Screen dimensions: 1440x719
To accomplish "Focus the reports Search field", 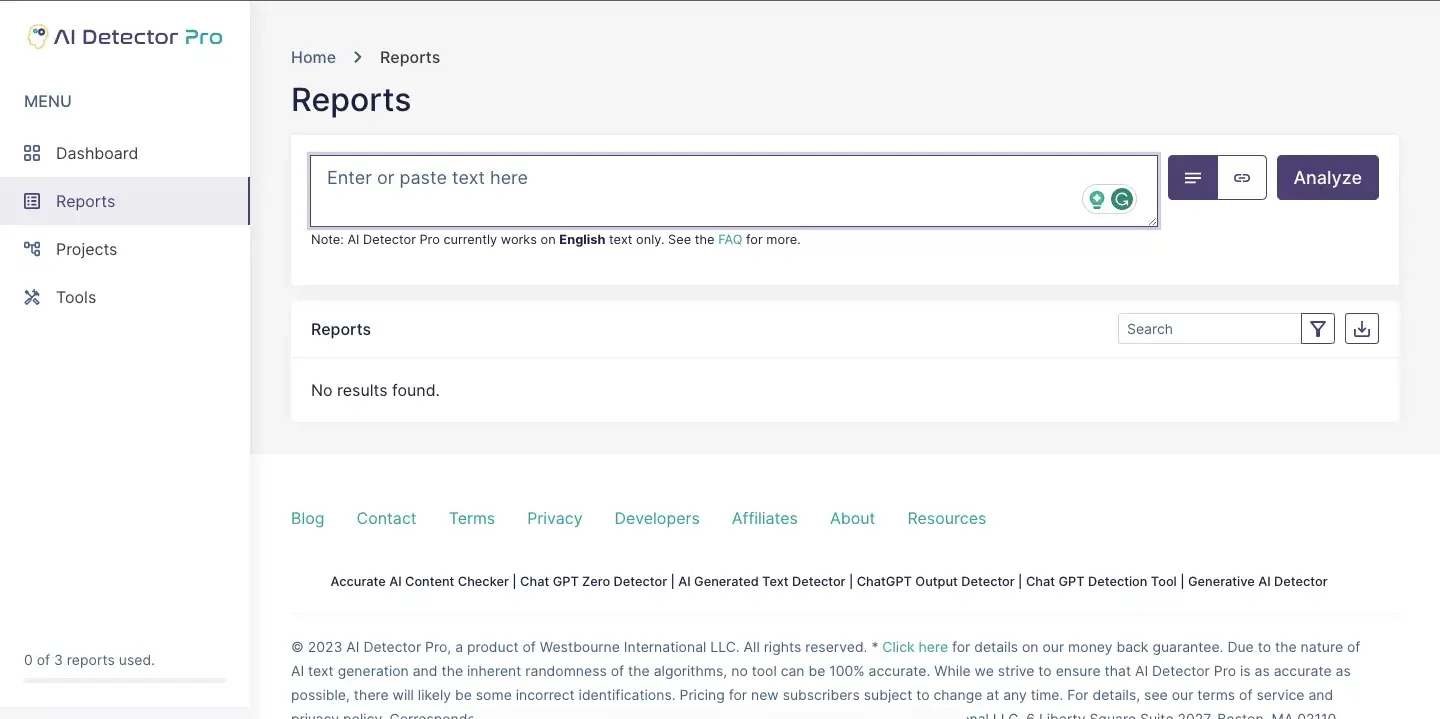I will 1208,329.
